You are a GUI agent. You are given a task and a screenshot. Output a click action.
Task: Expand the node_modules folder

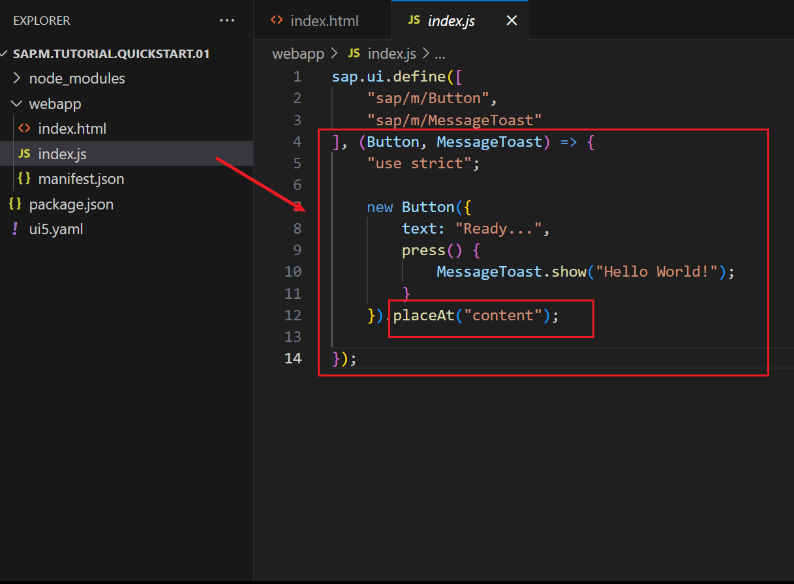(16, 79)
